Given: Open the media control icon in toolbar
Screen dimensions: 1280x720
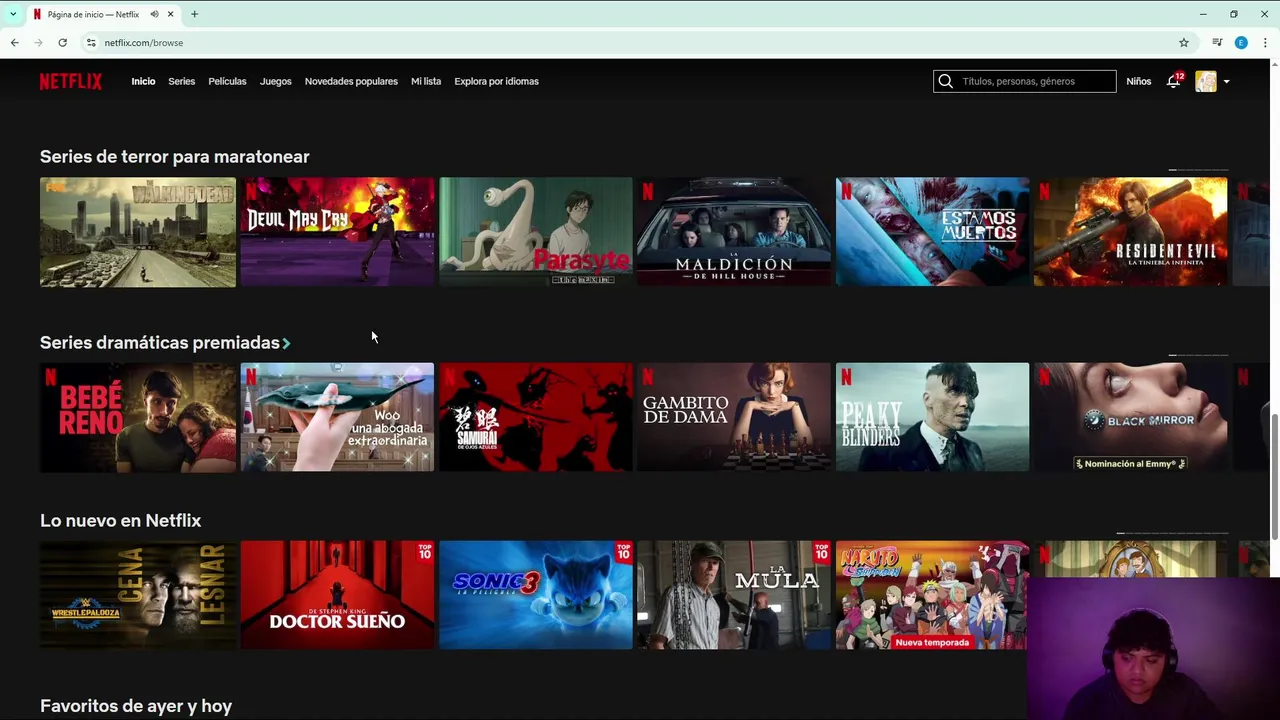Looking at the screenshot, I should 1217,43.
